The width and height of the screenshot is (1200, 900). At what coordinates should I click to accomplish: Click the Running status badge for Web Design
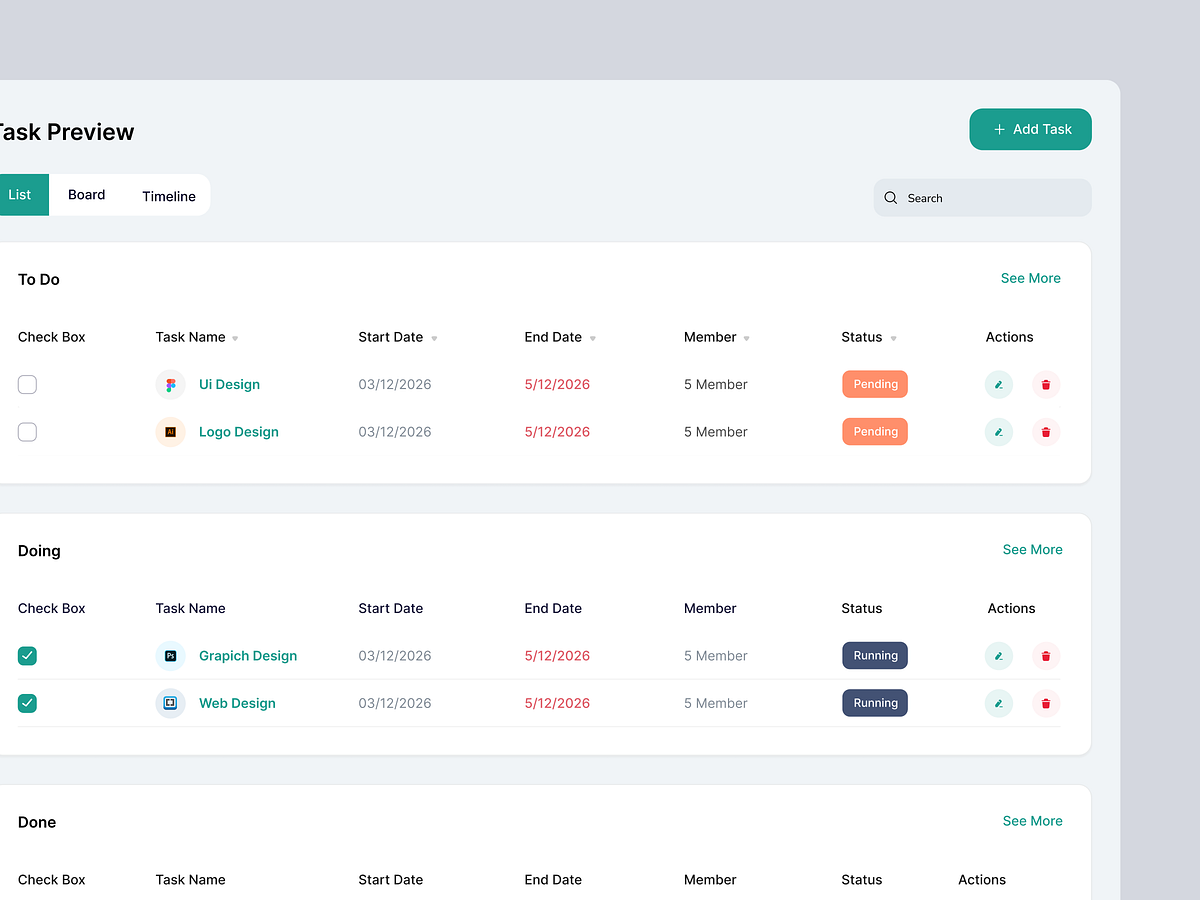tap(875, 703)
